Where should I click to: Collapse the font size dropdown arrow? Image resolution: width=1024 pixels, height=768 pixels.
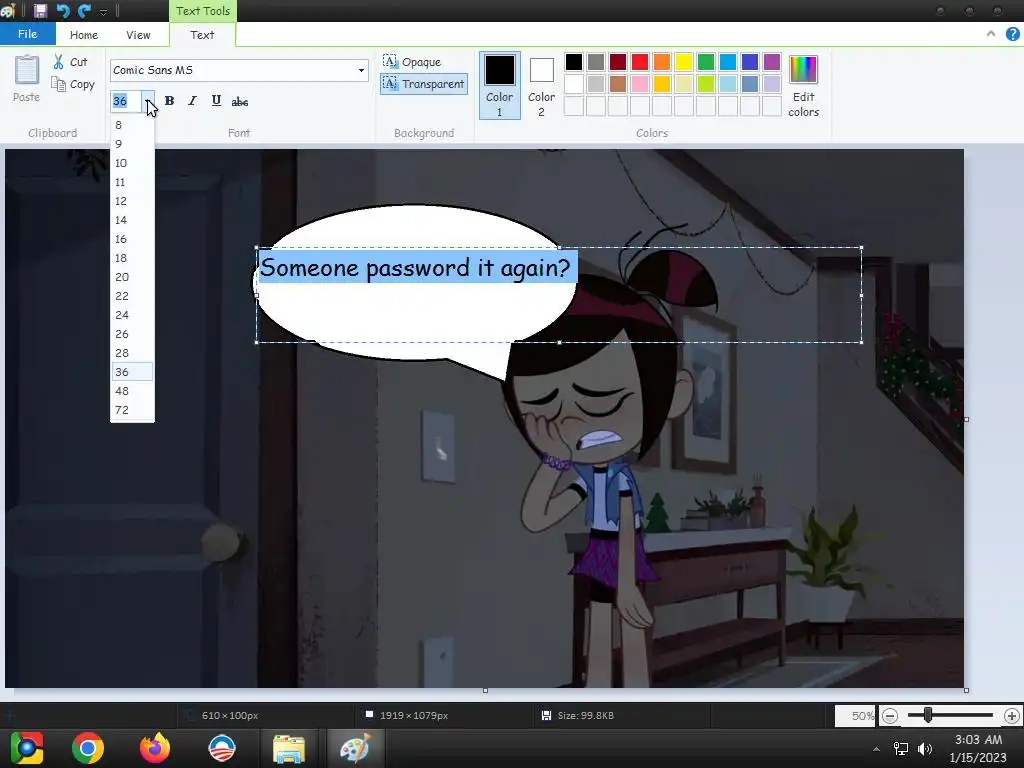click(149, 101)
